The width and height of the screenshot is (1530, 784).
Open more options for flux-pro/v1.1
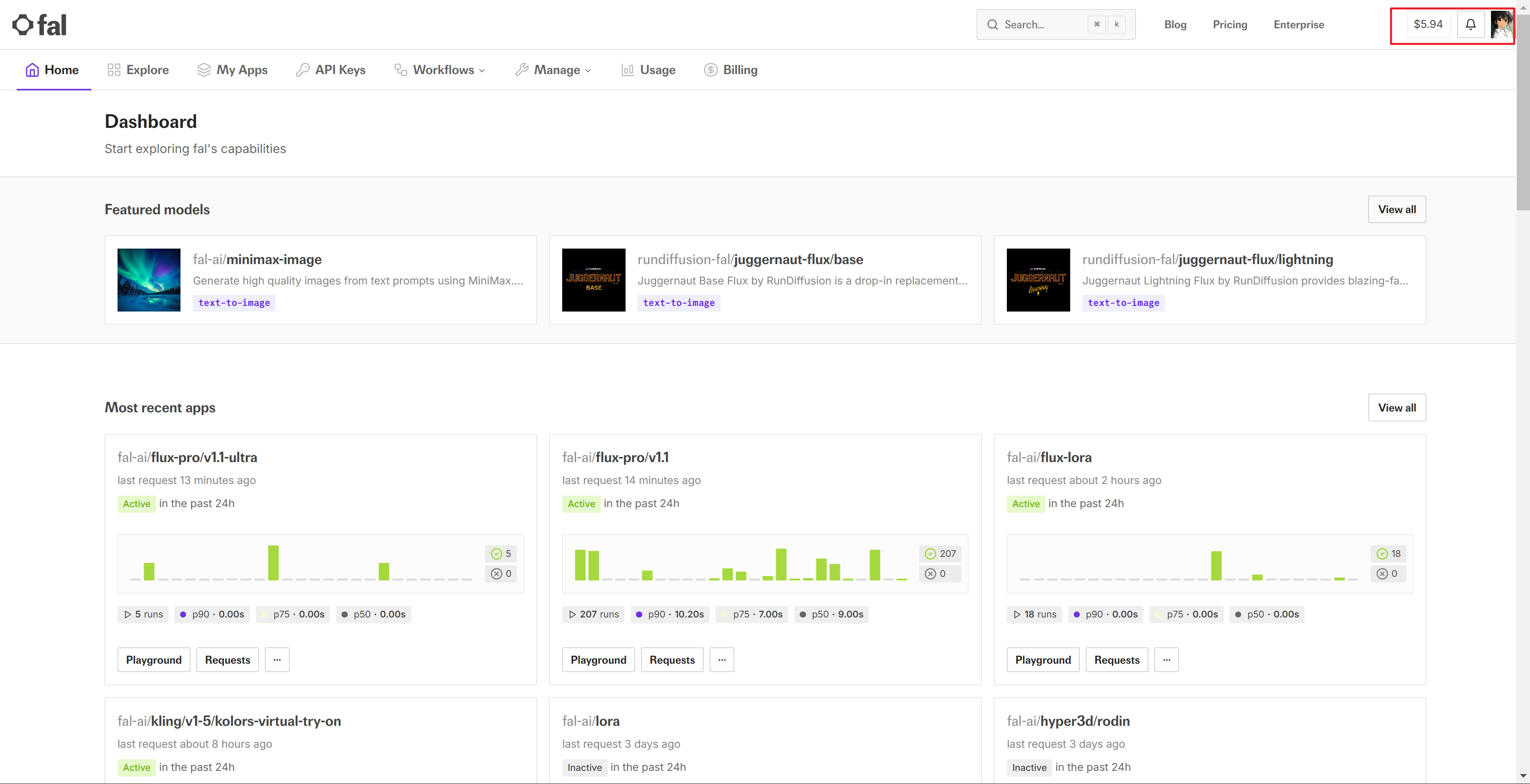coord(722,660)
